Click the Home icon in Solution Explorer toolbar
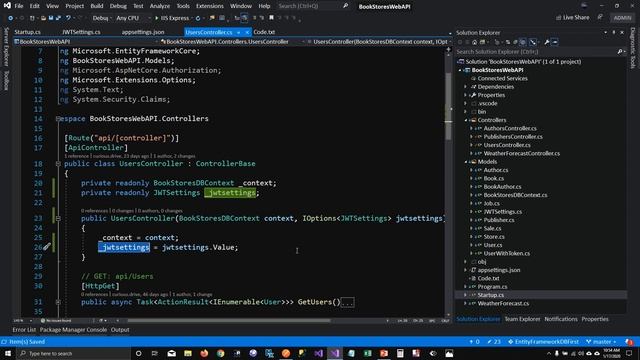This screenshot has height=360, width=640. [474, 42]
